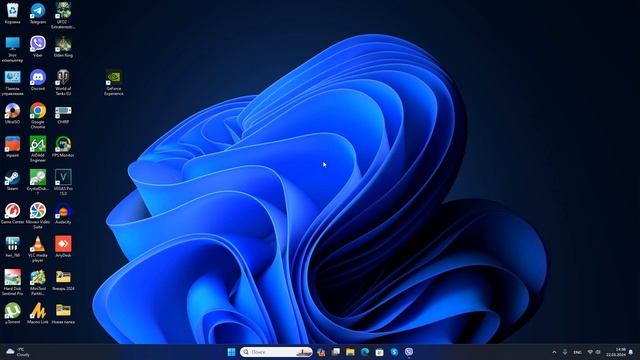Open the clock and date panel
This screenshot has height=360, width=640.
point(616,352)
